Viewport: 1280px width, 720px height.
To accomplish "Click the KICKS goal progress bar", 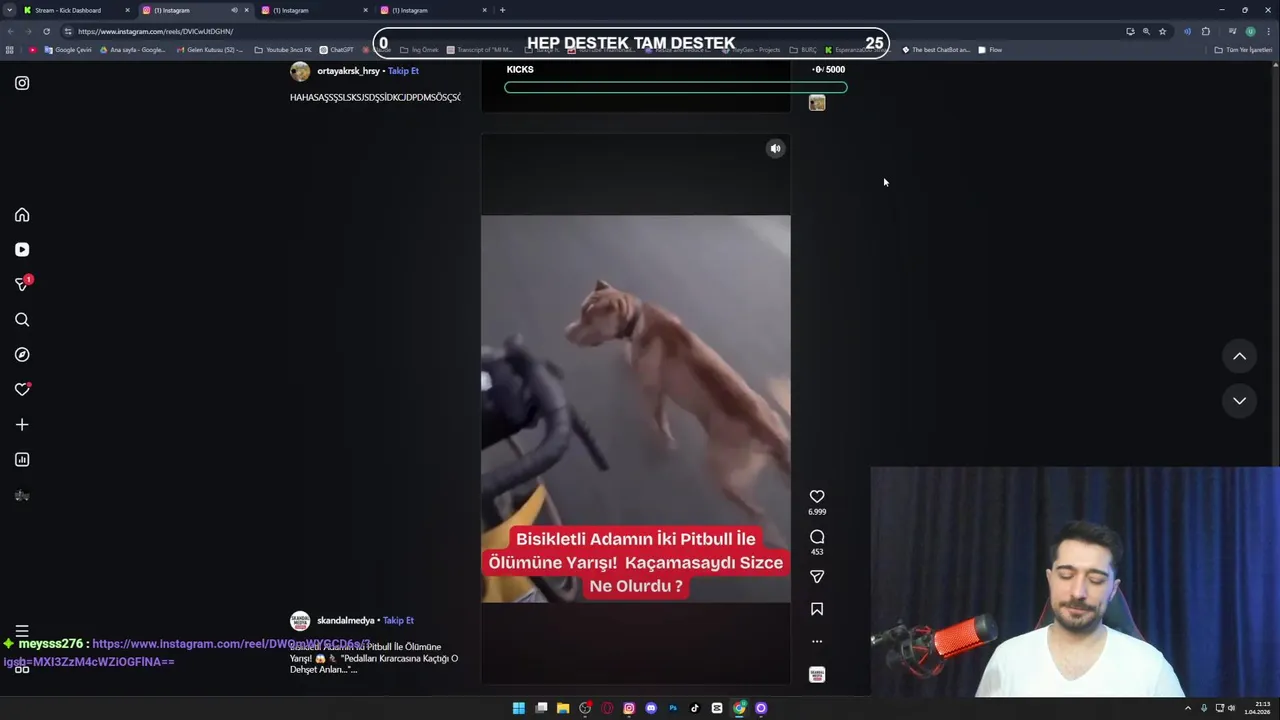I will (x=676, y=87).
